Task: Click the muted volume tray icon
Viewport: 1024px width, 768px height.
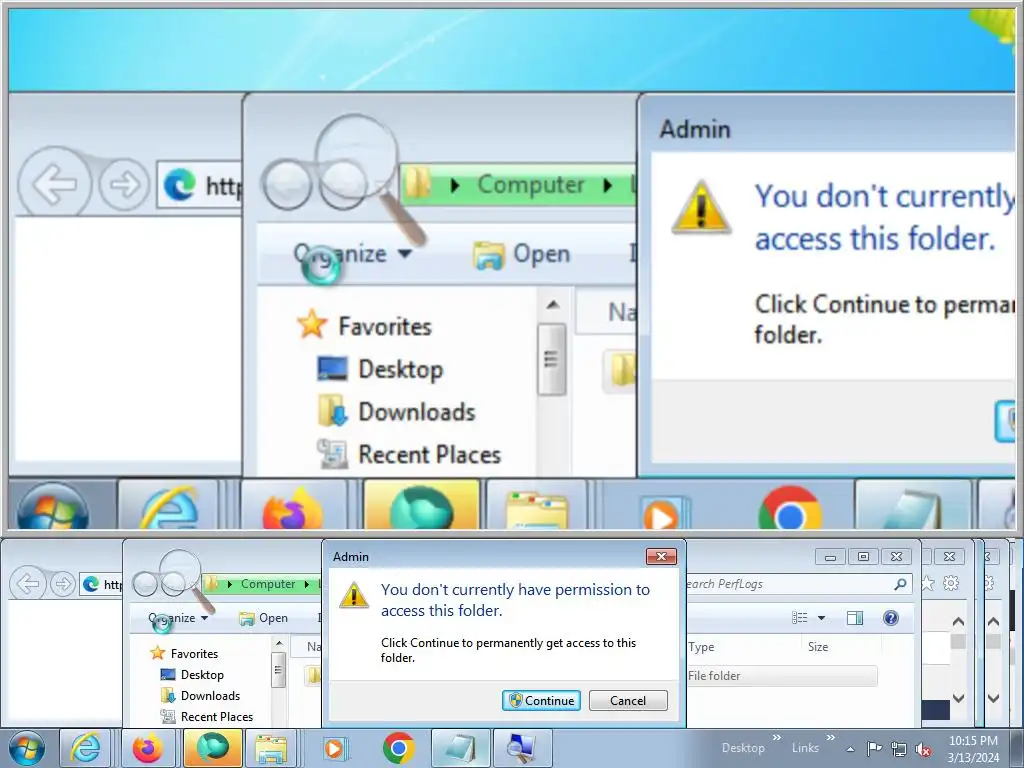Action: [923, 749]
